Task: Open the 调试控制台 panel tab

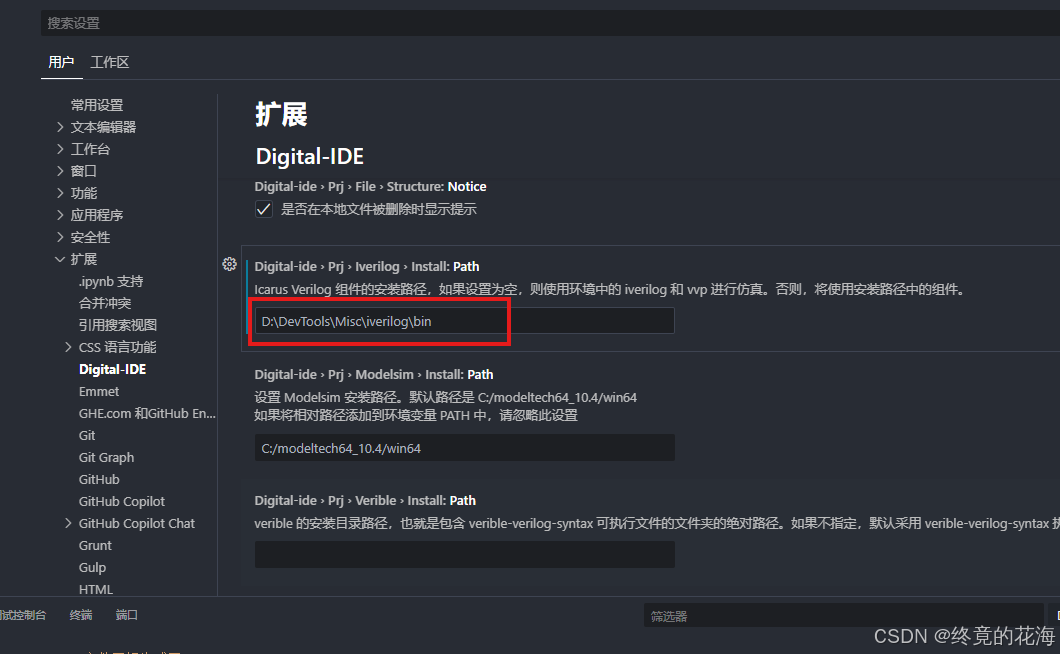Action: [x=24, y=614]
